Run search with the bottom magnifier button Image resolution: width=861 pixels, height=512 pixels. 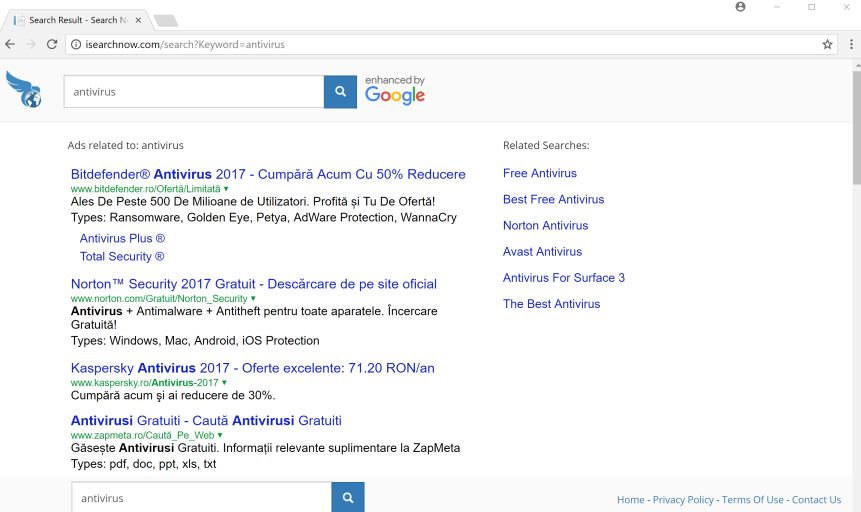pyautogui.click(x=348, y=497)
